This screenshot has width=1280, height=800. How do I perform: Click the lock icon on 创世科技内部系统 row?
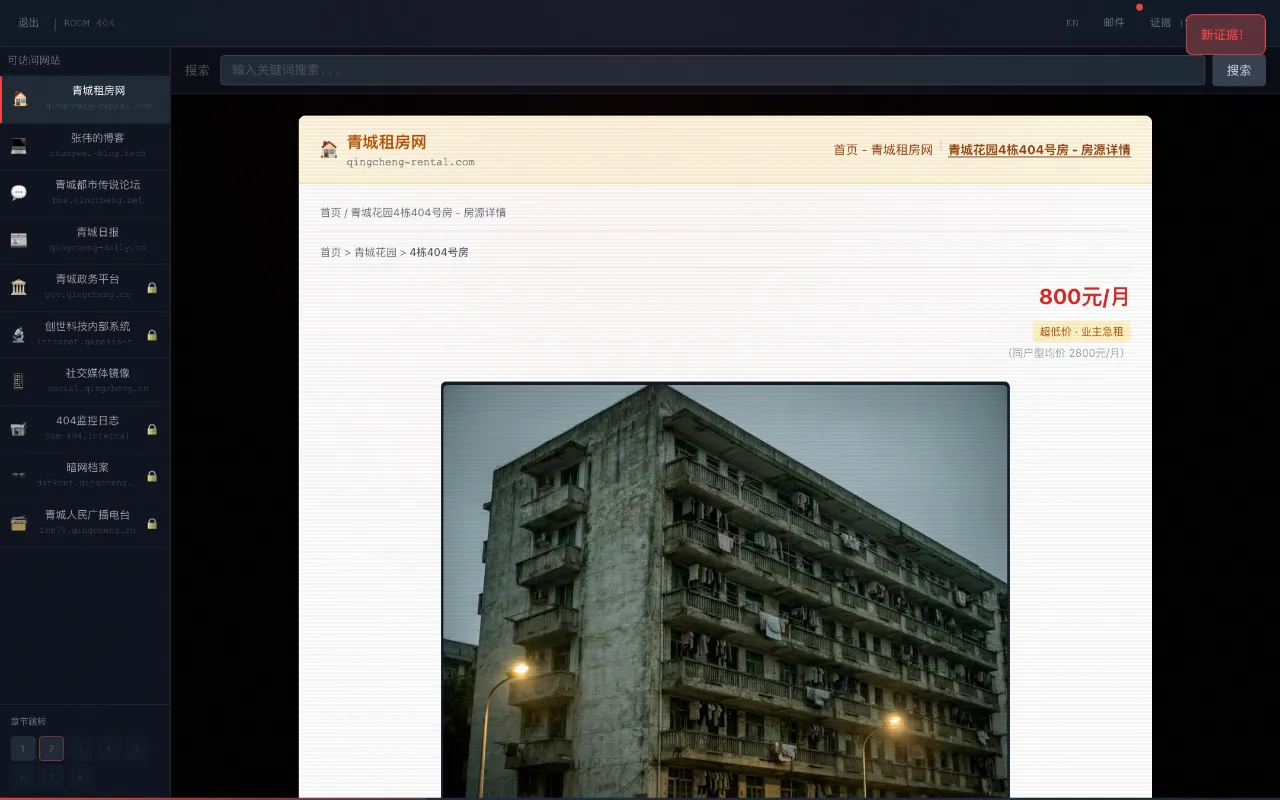152,335
